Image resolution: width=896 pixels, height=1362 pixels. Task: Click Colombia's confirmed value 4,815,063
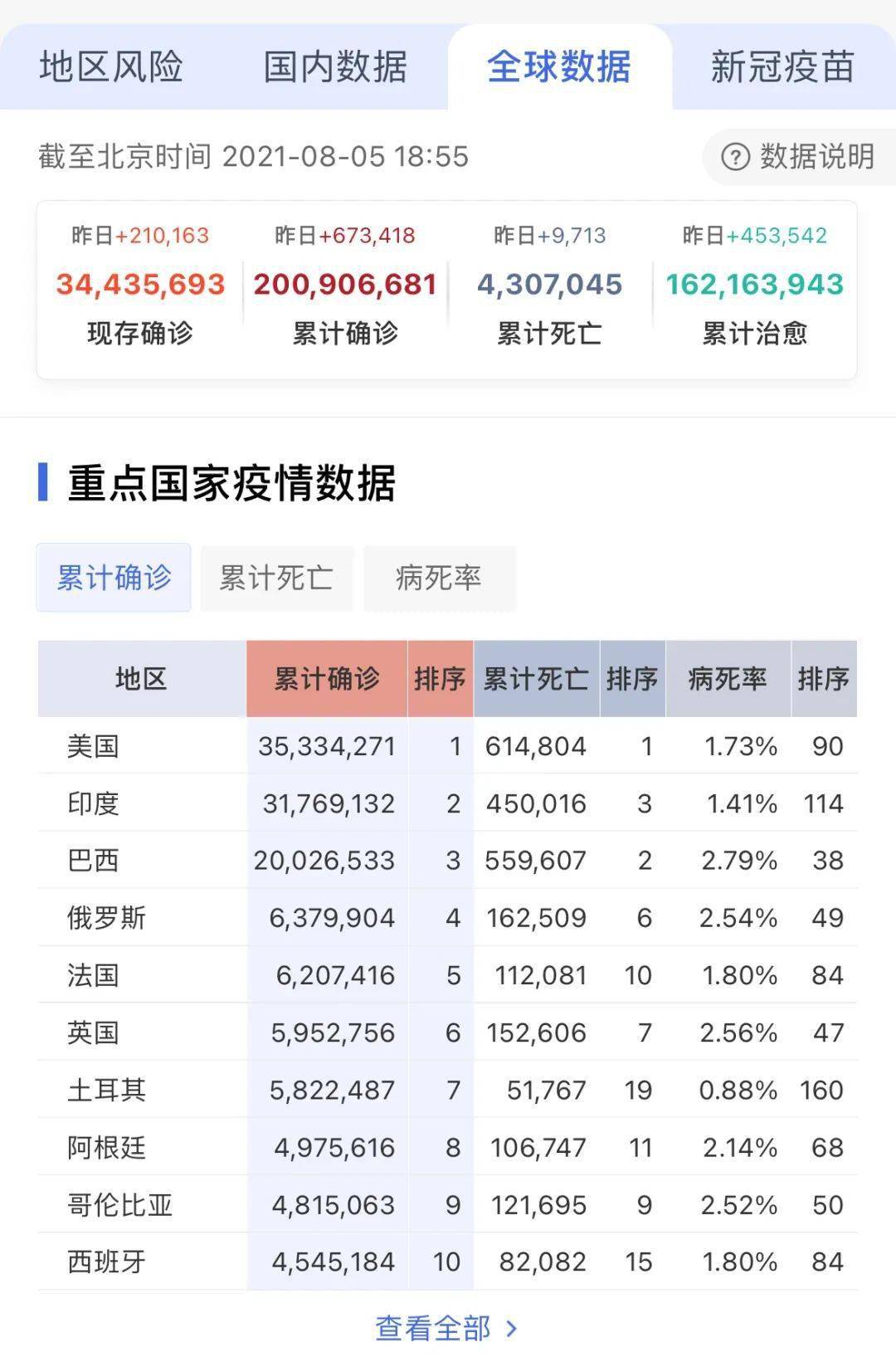click(x=334, y=1205)
